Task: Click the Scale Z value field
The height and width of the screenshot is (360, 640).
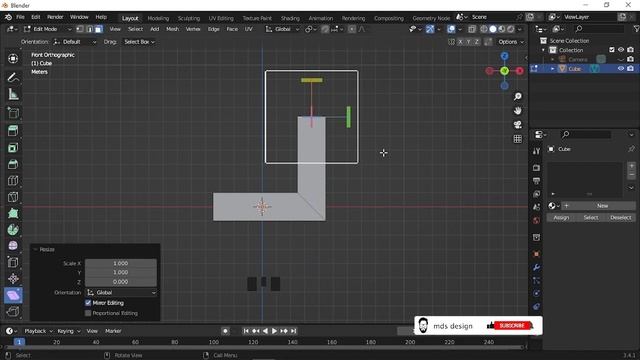Action: pos(121,282)
